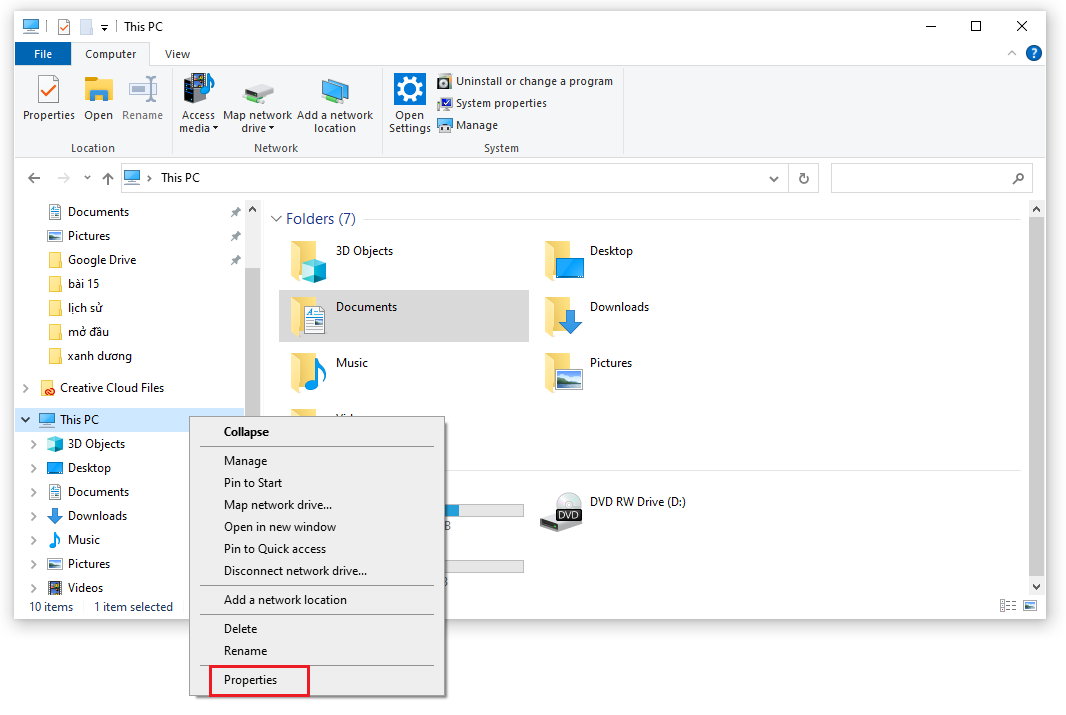This screenshot has height=715, width=1066.
Task: Unpin Documents from Quick access
Action: (x=234, y=211)
